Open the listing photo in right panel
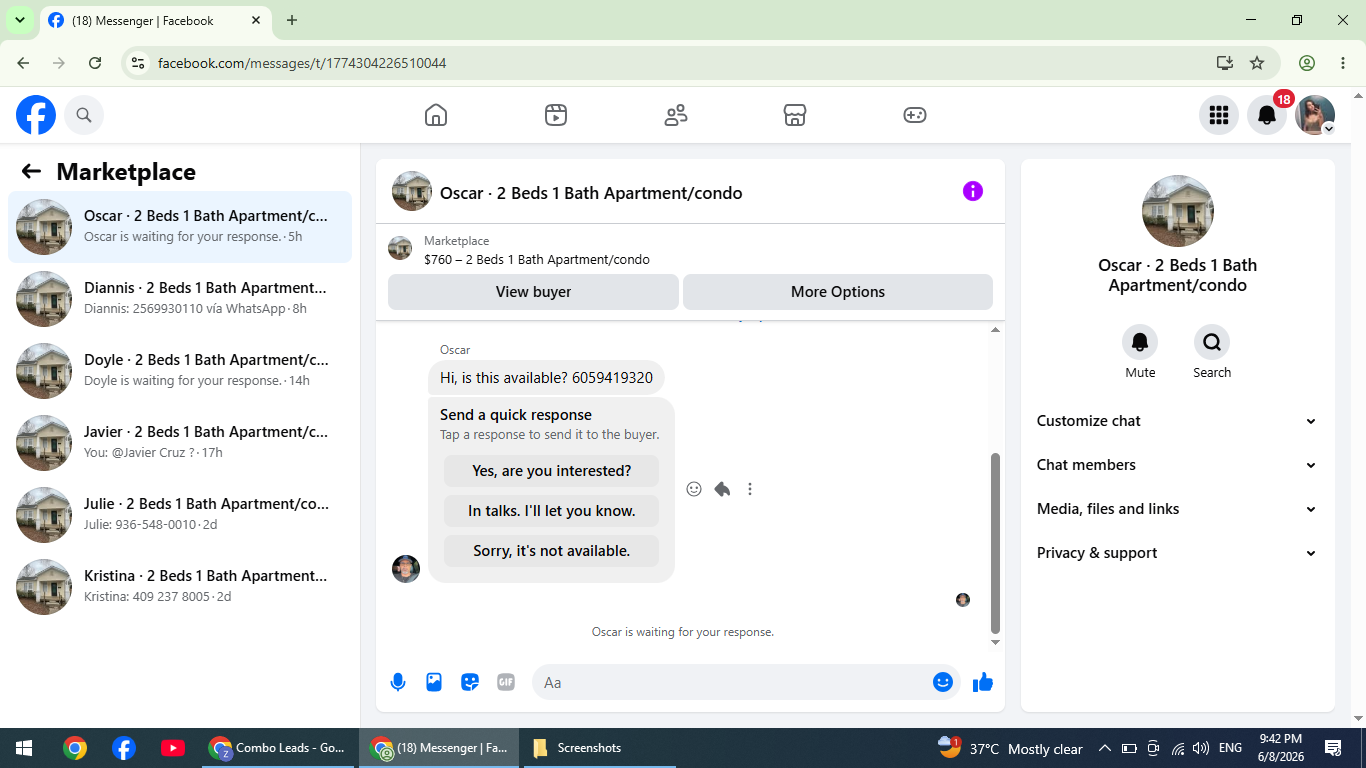This screenshot has height=768, width=1366. [1178, 211]
